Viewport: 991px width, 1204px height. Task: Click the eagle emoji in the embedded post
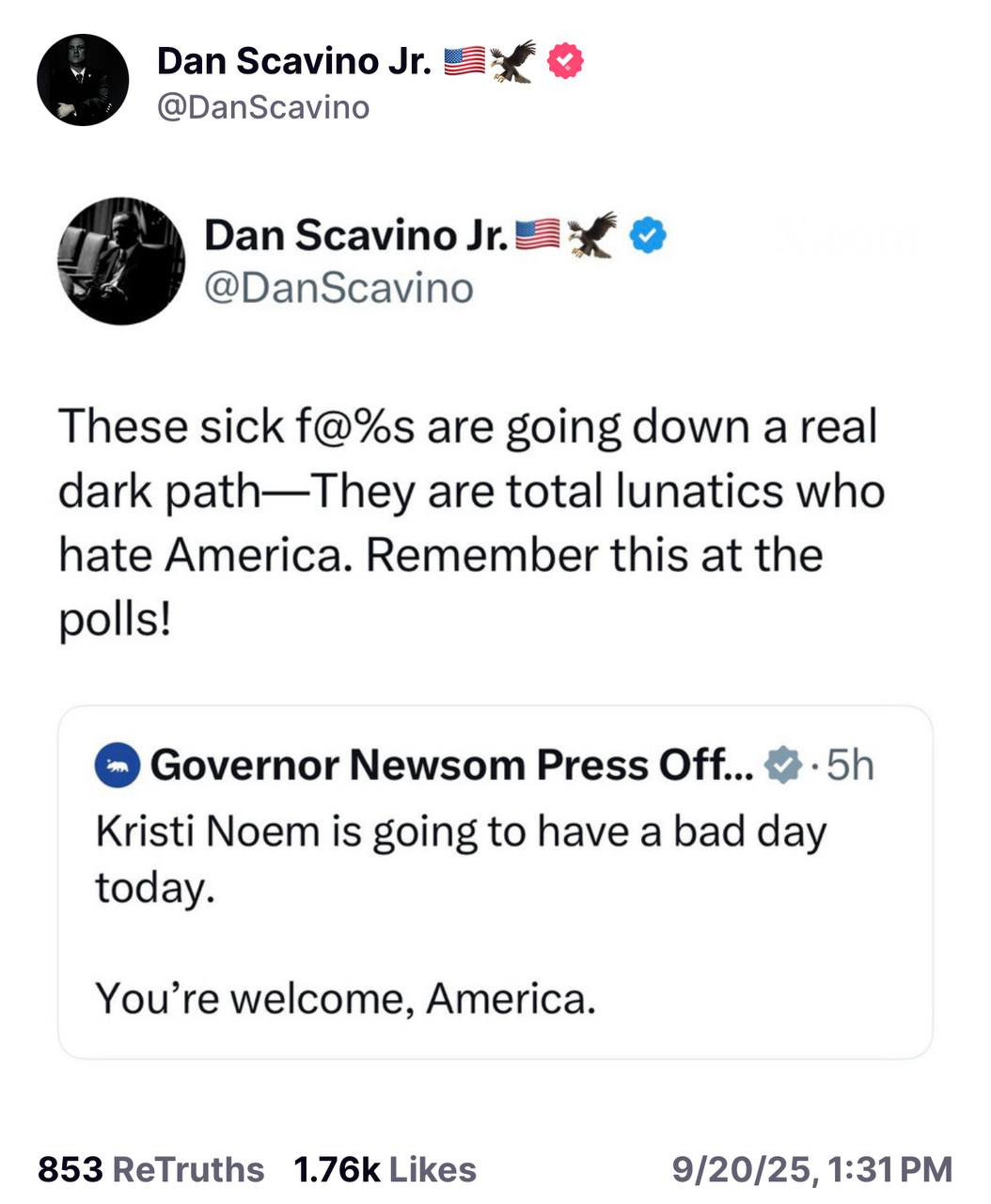[x=592, y=234]
